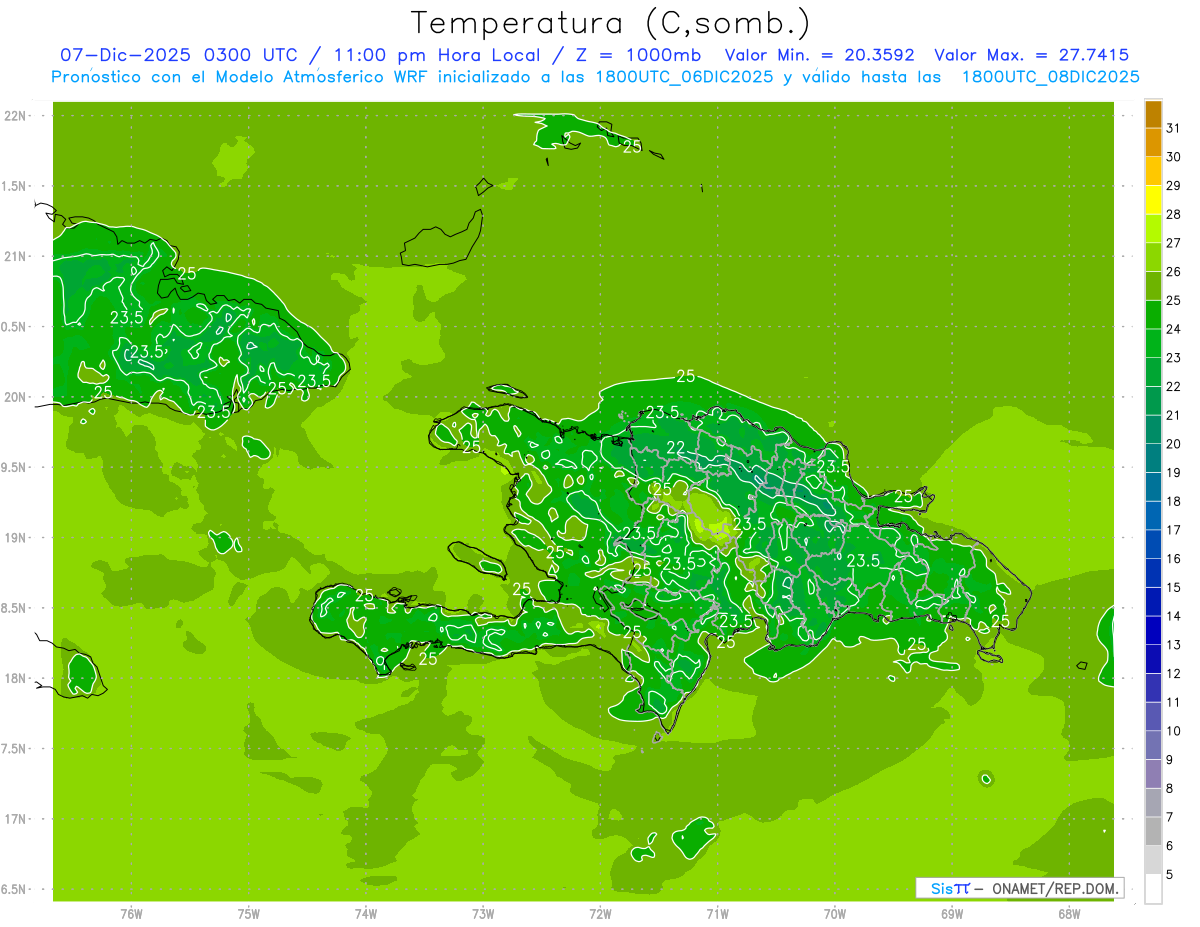
Task: Click the 25 contour label north of Hispaniola
Action: [685, 376]
